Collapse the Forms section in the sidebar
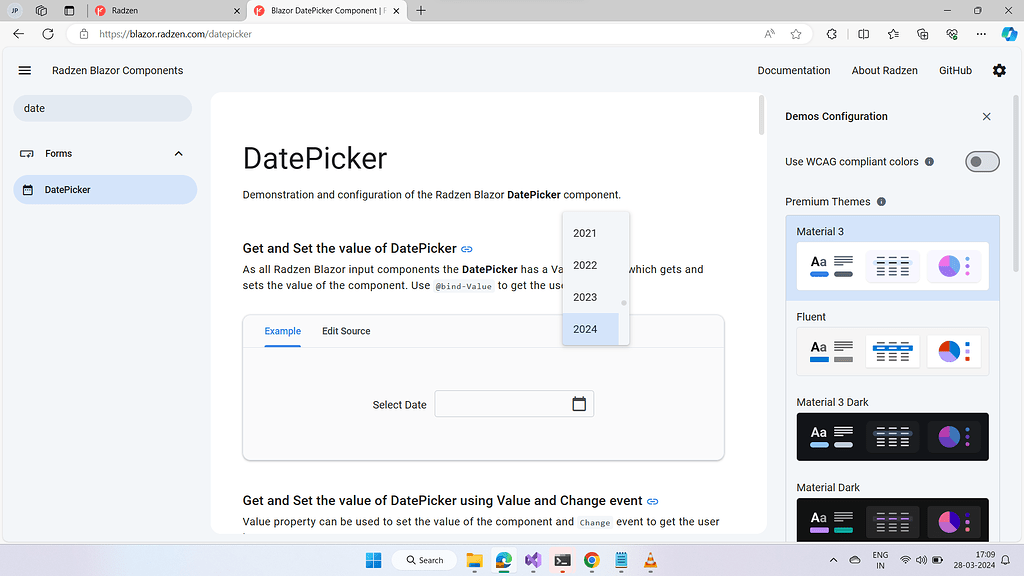The width and height of the screenshot is (1024, 576). (178, 153)
